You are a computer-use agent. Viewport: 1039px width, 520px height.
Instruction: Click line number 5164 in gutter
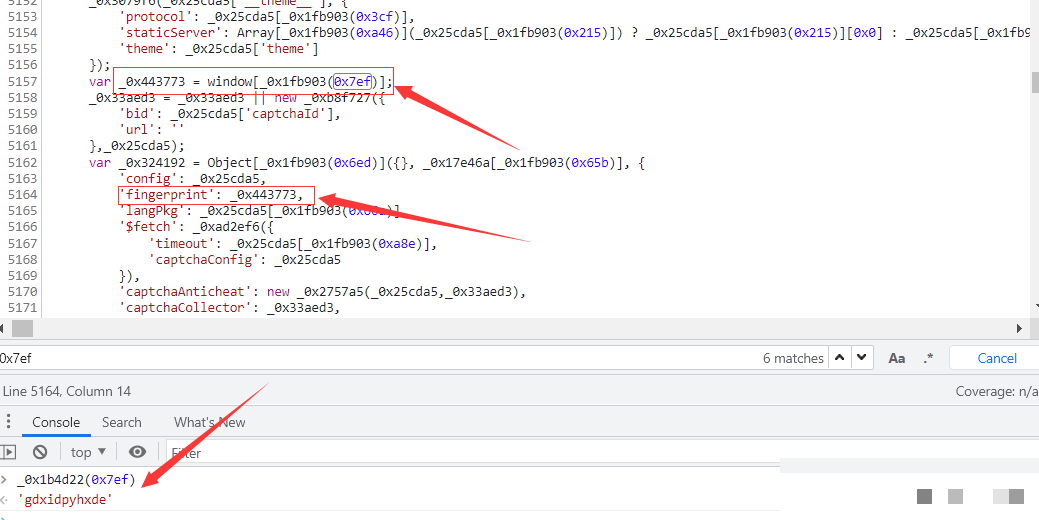22,194
